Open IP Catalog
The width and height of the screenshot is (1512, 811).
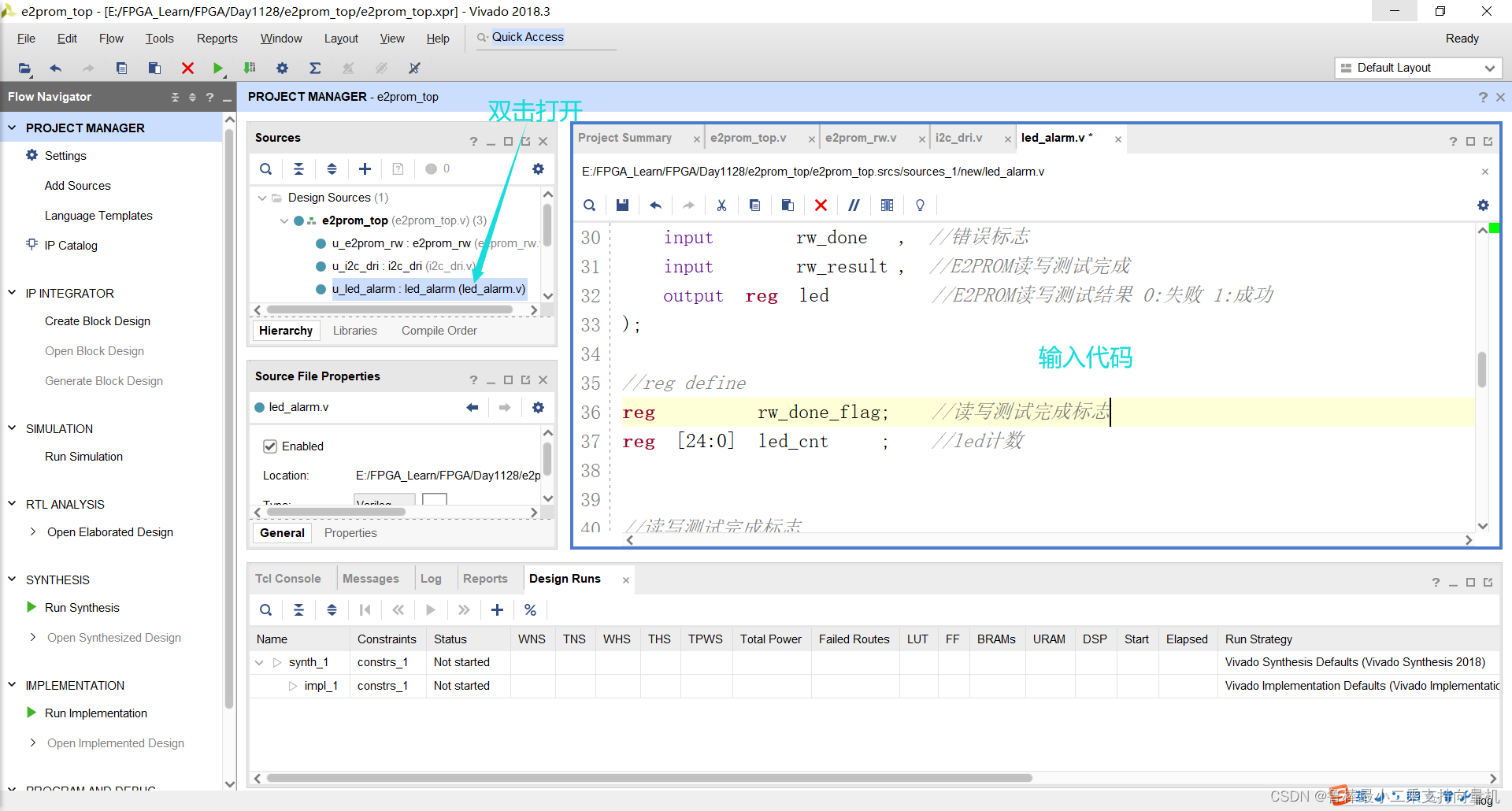click(x=71, y=246)
